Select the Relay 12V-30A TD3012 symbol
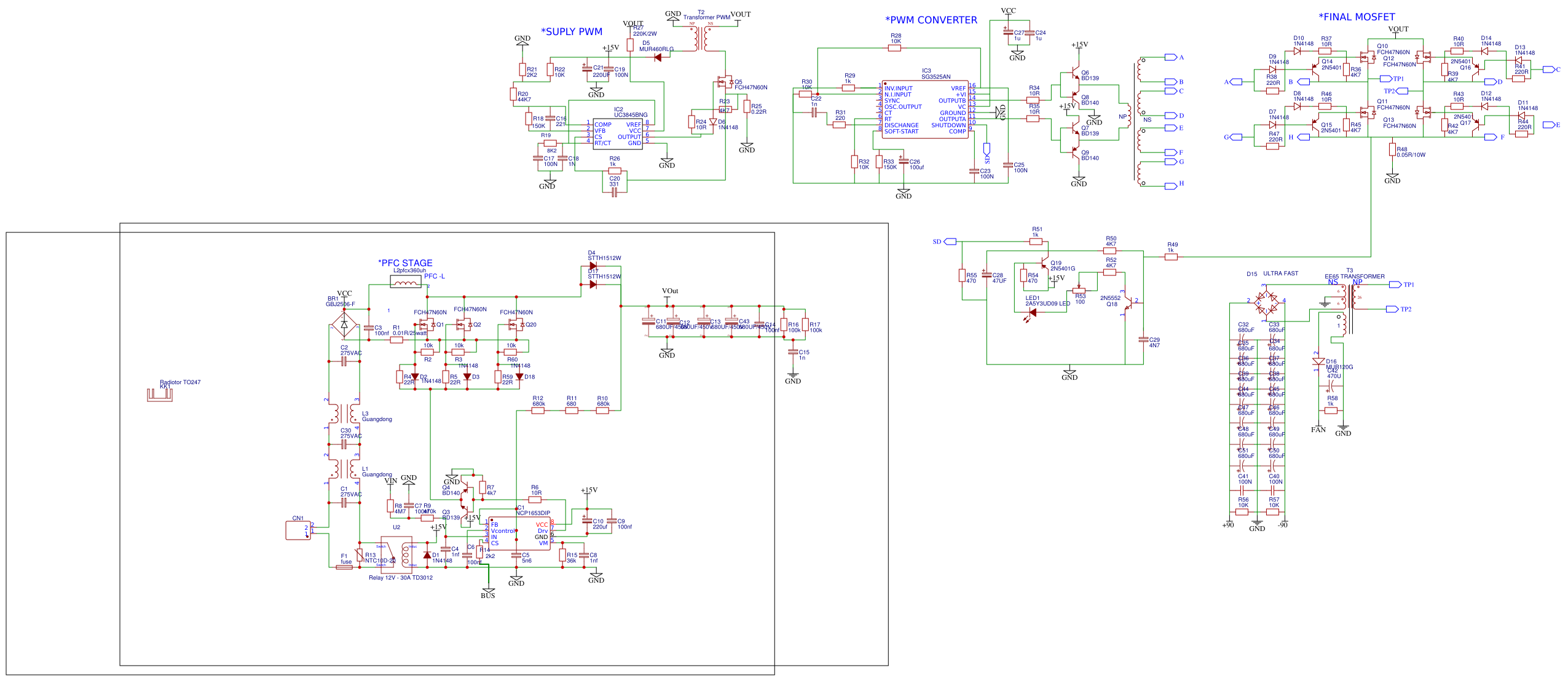The width and height of the screenshot is (1568, 681). [x=396, y=555]
